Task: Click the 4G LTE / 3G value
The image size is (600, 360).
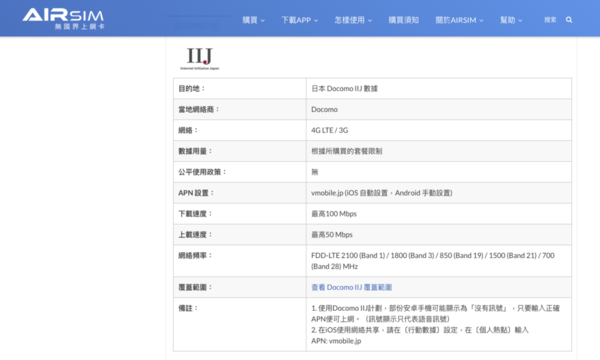Action: [x=329, y=130]
